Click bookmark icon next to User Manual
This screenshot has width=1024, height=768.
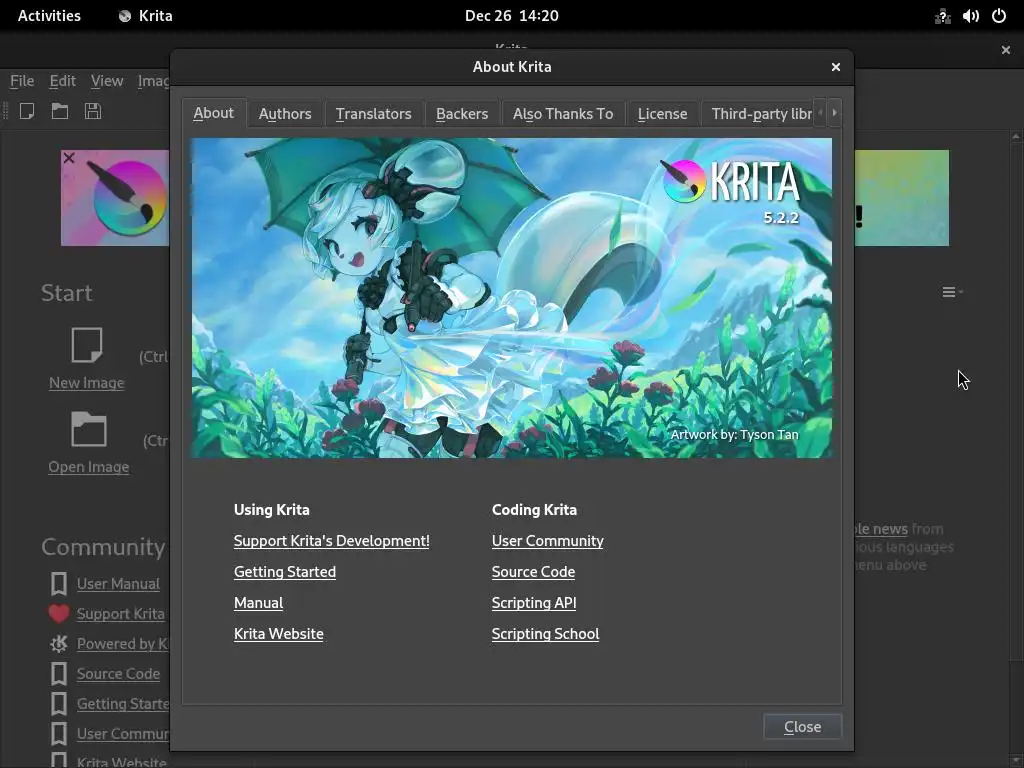click(59, 584)
